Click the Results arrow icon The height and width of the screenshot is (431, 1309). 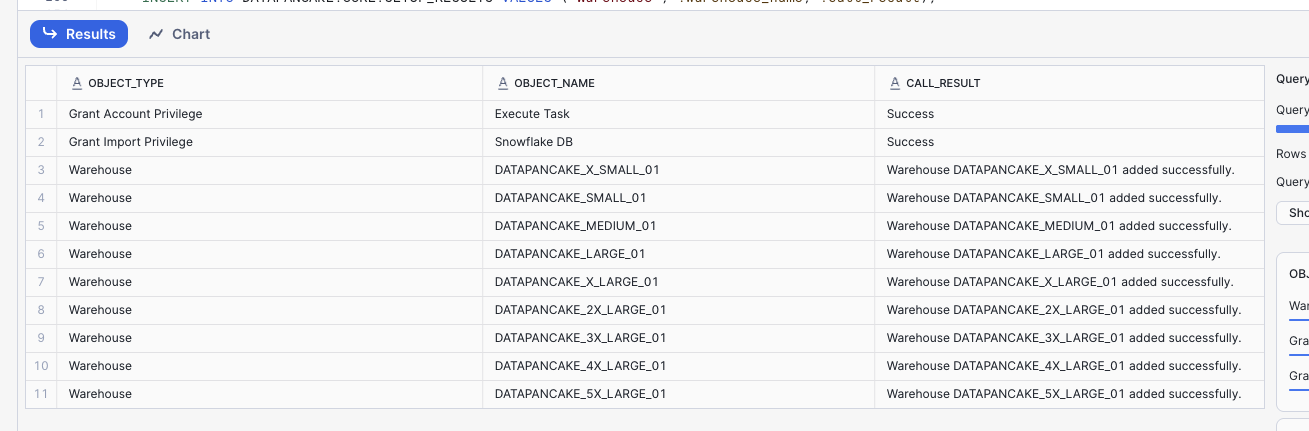pos(49,34)
